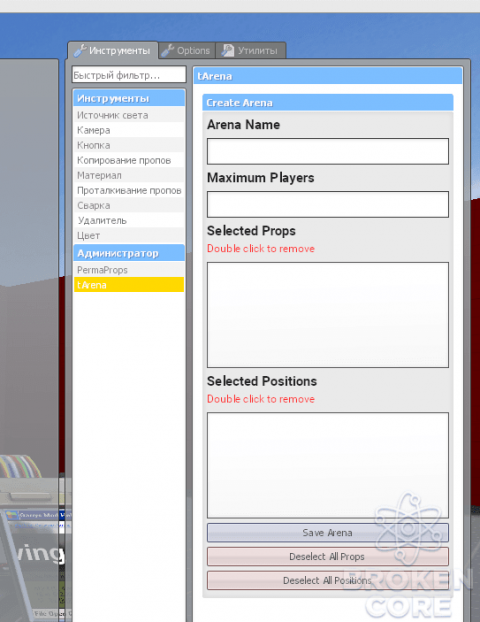This screenshot has width=480, height=622.
Task: Select the Кнопка tool
Action: tap(129, 145)
